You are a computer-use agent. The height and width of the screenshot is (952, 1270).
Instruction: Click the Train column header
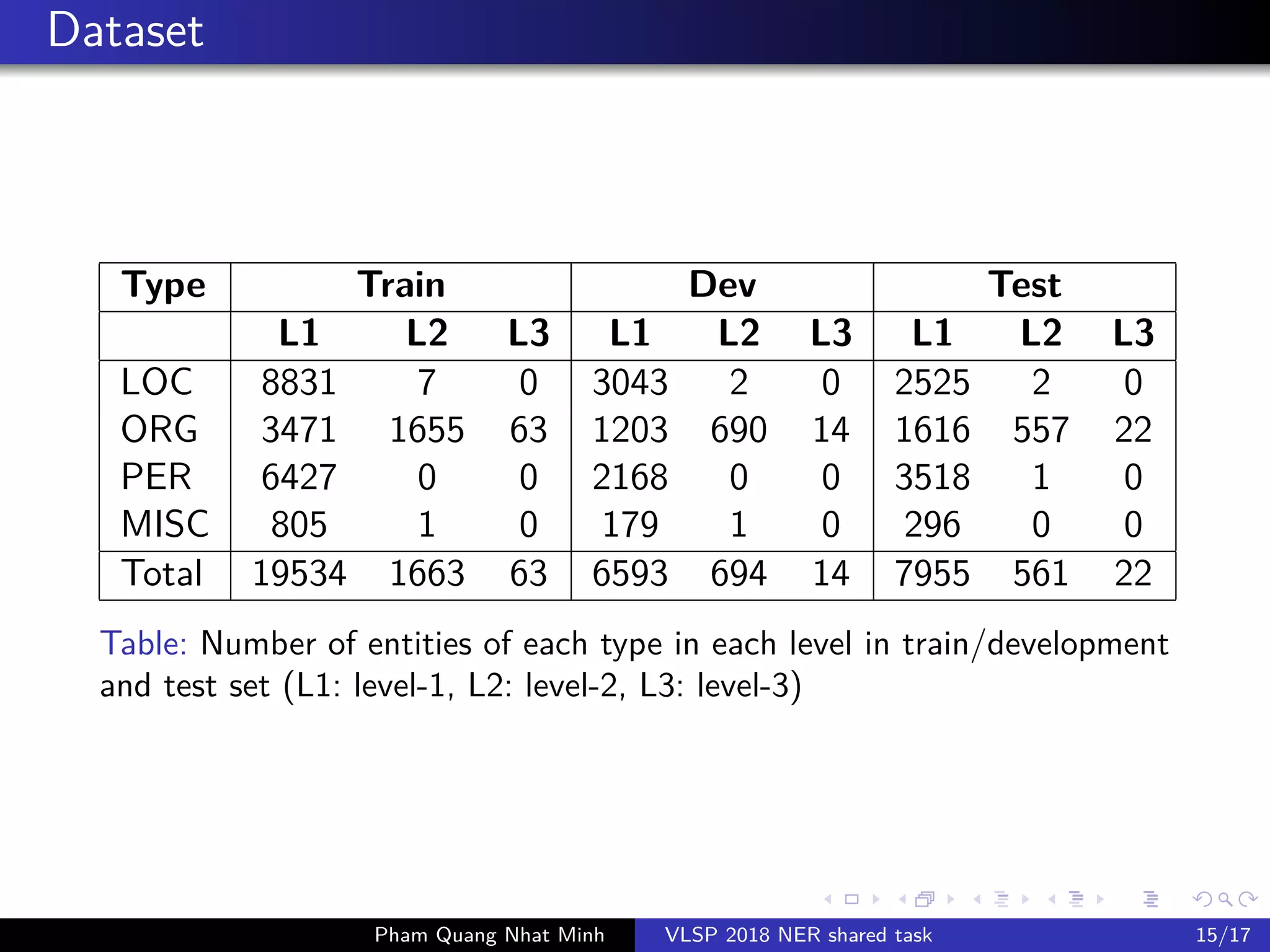pyautogui.click(x=401, y=285)
